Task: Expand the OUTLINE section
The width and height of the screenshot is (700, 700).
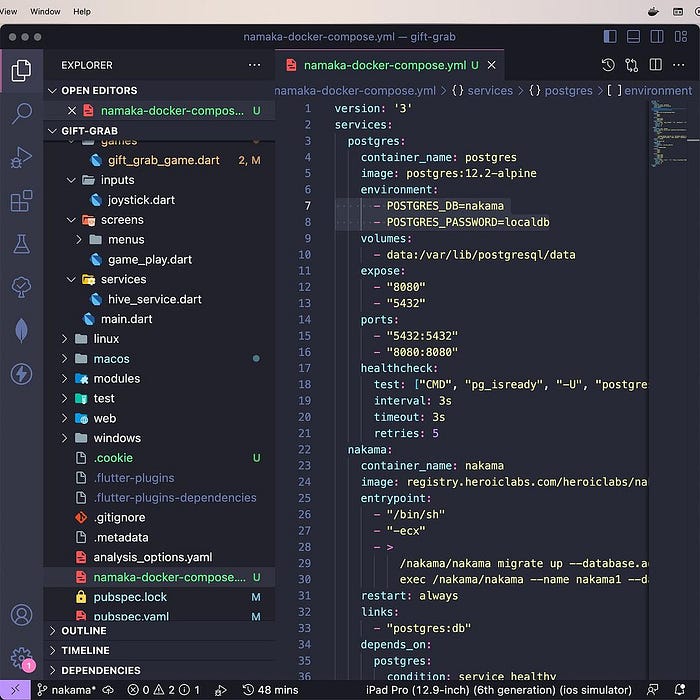Action: [84, 631]
